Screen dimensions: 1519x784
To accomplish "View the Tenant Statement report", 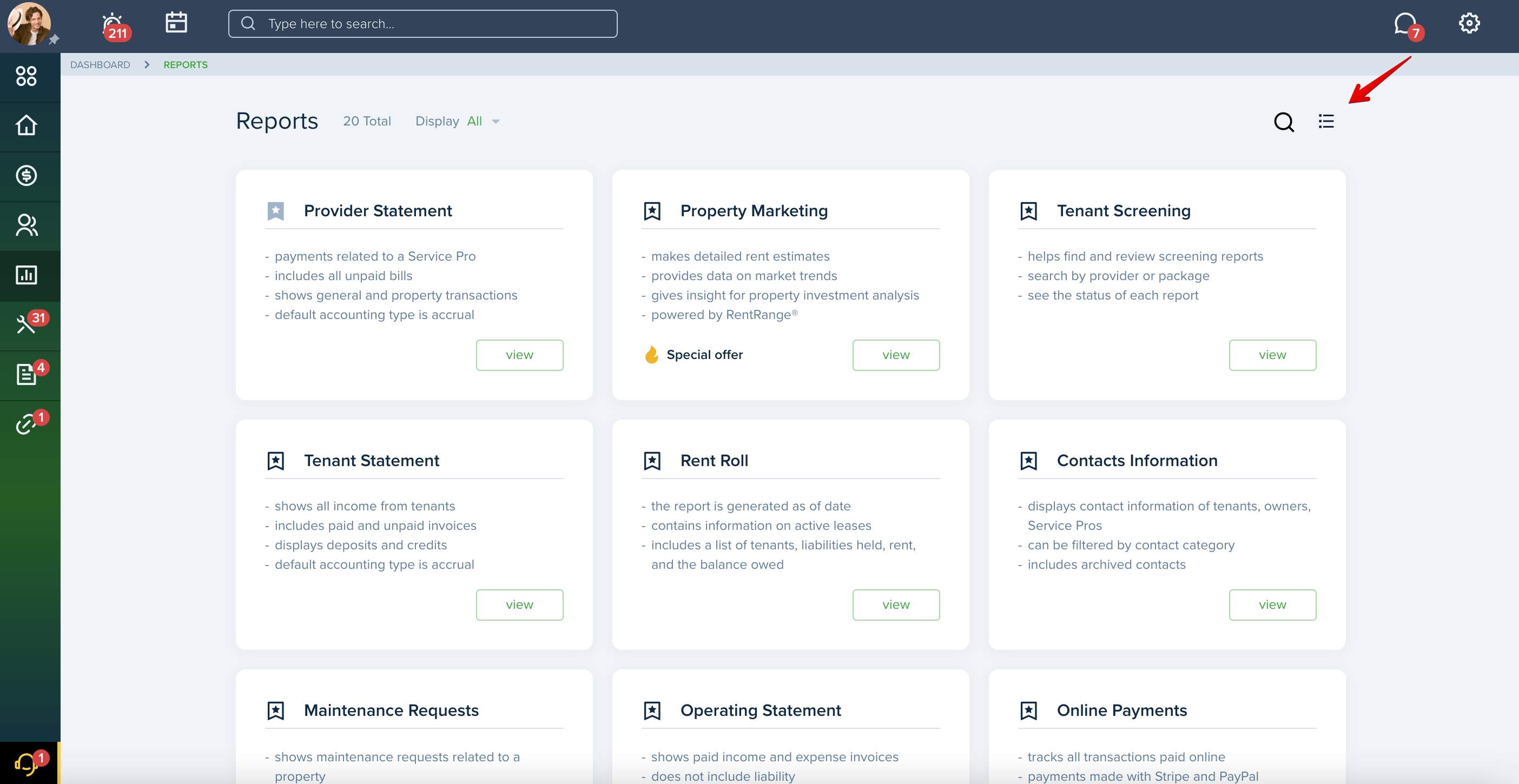I will coord(519,605).
